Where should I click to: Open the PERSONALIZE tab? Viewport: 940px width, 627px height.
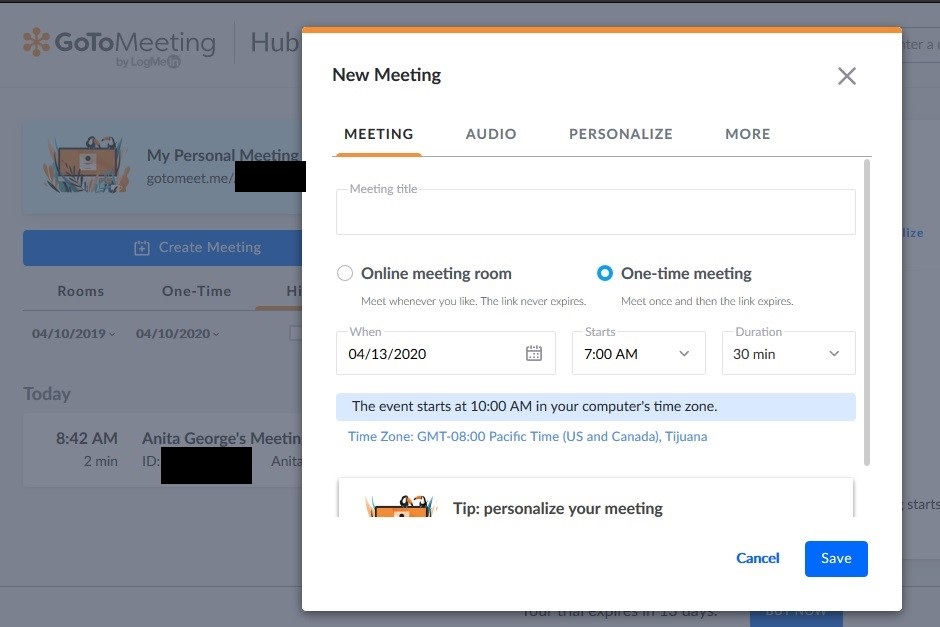pos(620,133)
